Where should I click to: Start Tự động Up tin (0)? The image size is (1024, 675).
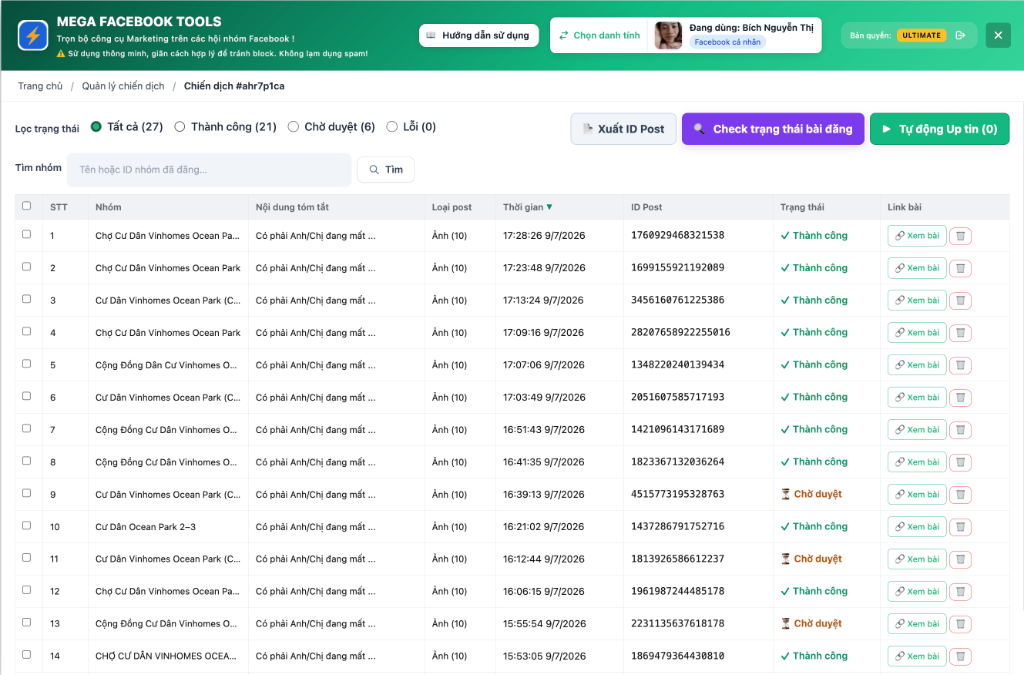point(939,129)
